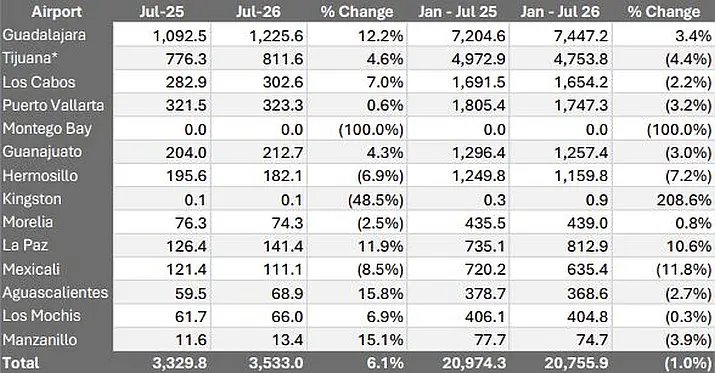Screen dimensions: 715x373
Task: Click the Total Jan - Jul 26 value 20,755.9
Action: coord(576,363)
